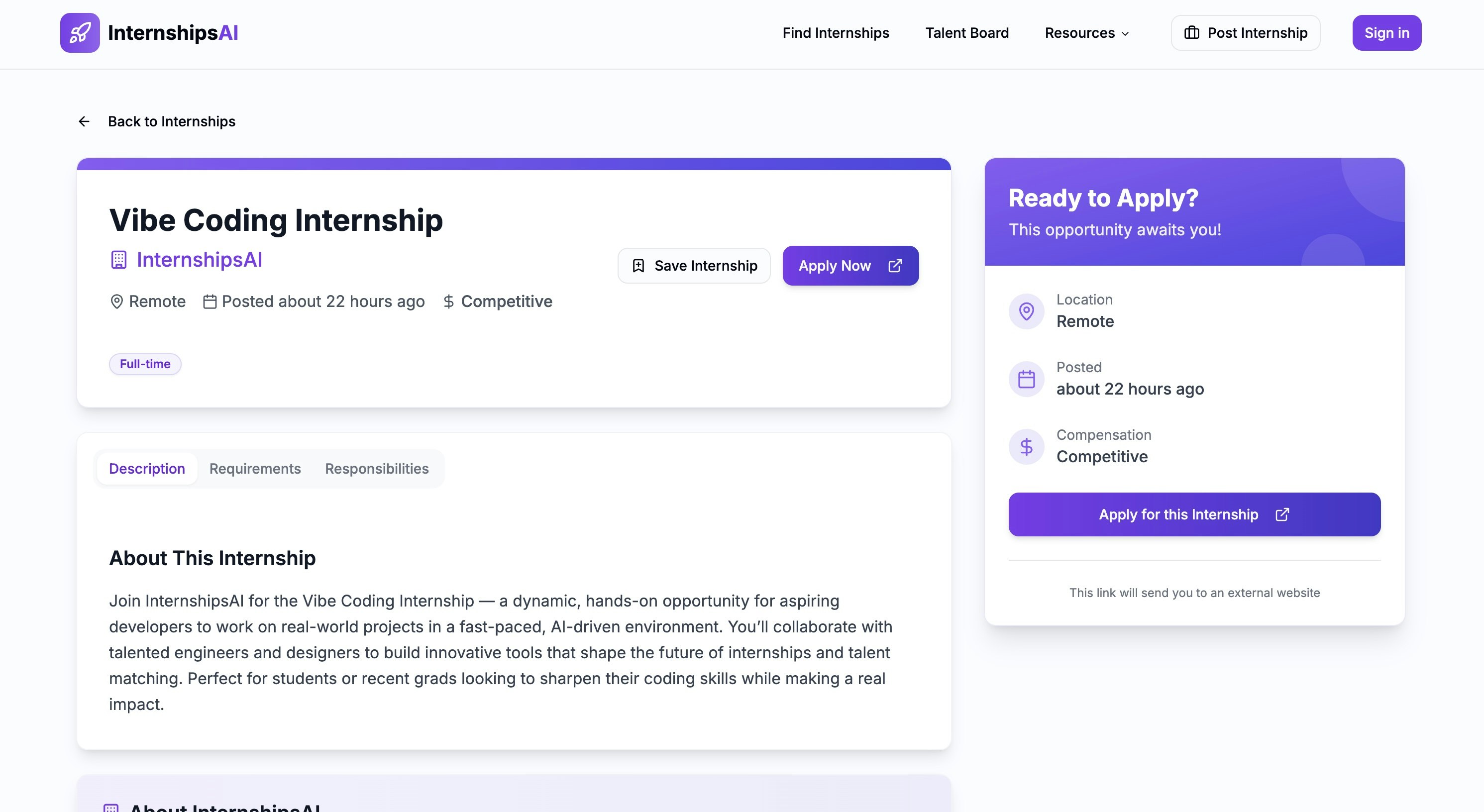Click the external link icon on Apply for this Internship

tap(1282, 514)
